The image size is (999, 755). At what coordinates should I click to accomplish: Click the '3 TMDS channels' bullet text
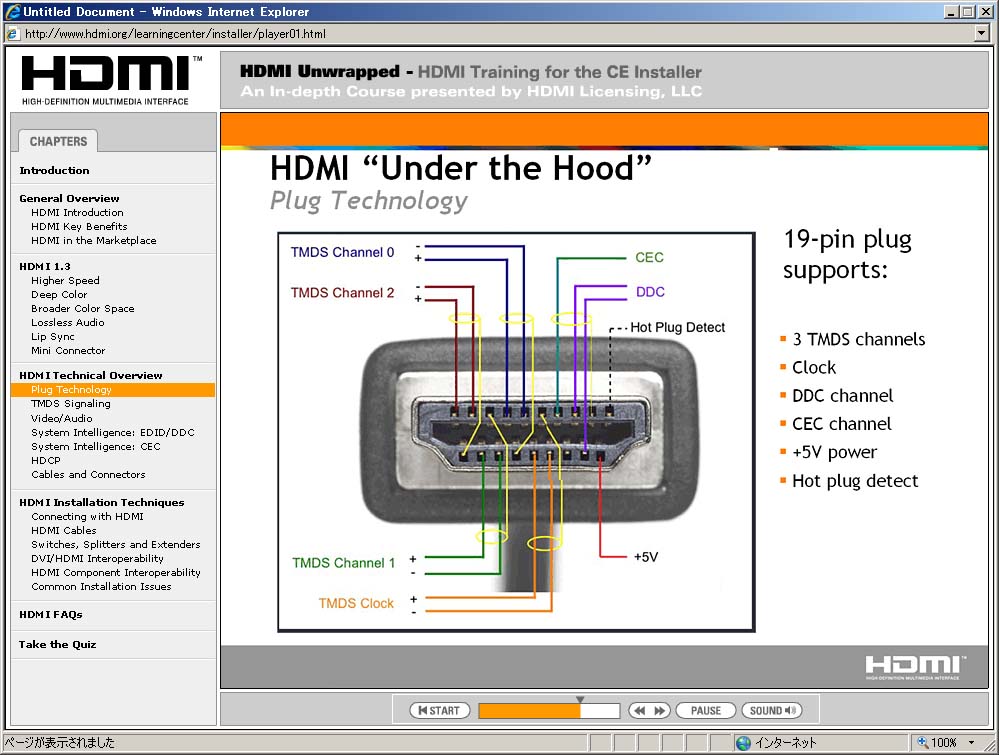(858, 339)
